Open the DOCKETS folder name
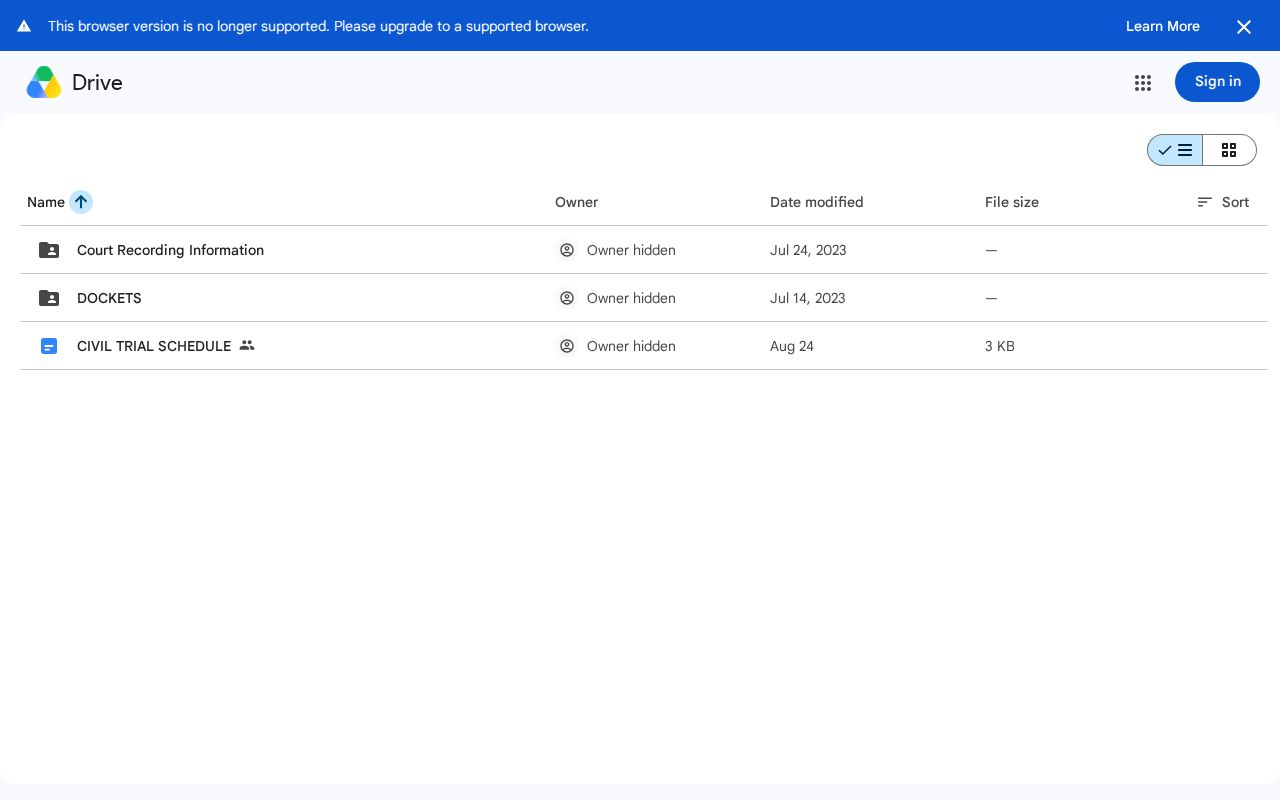The height and width of the screenshot is (800, 1280). coord(109,298)
